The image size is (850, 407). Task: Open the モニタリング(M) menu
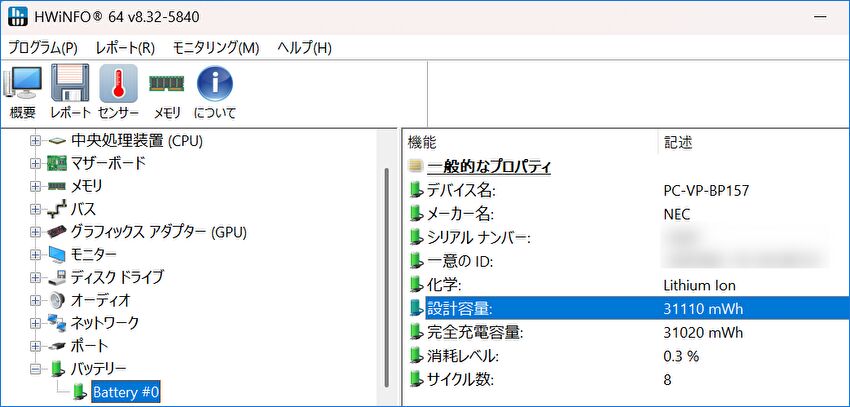click(x=215, y=48)
